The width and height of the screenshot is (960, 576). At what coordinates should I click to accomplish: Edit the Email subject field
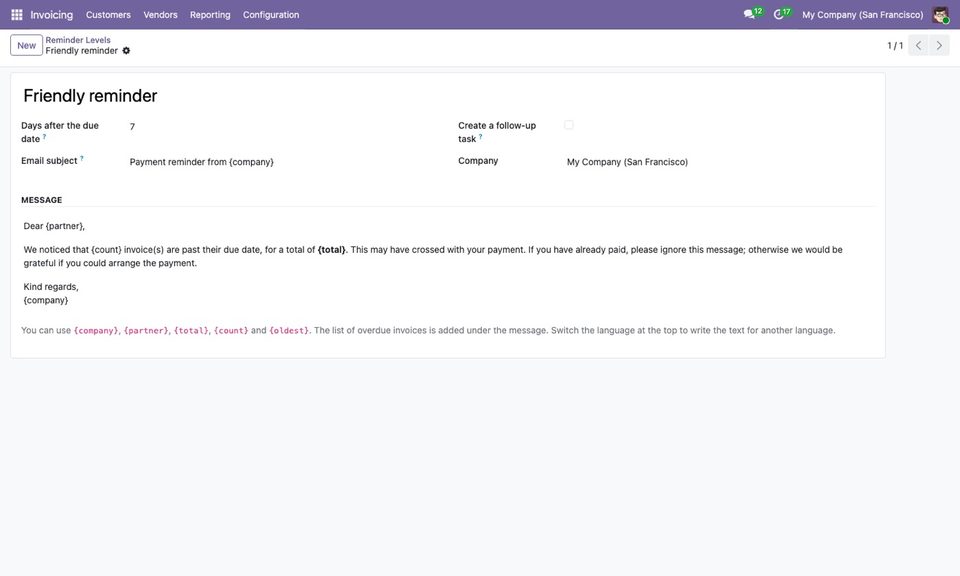[283, 162]
